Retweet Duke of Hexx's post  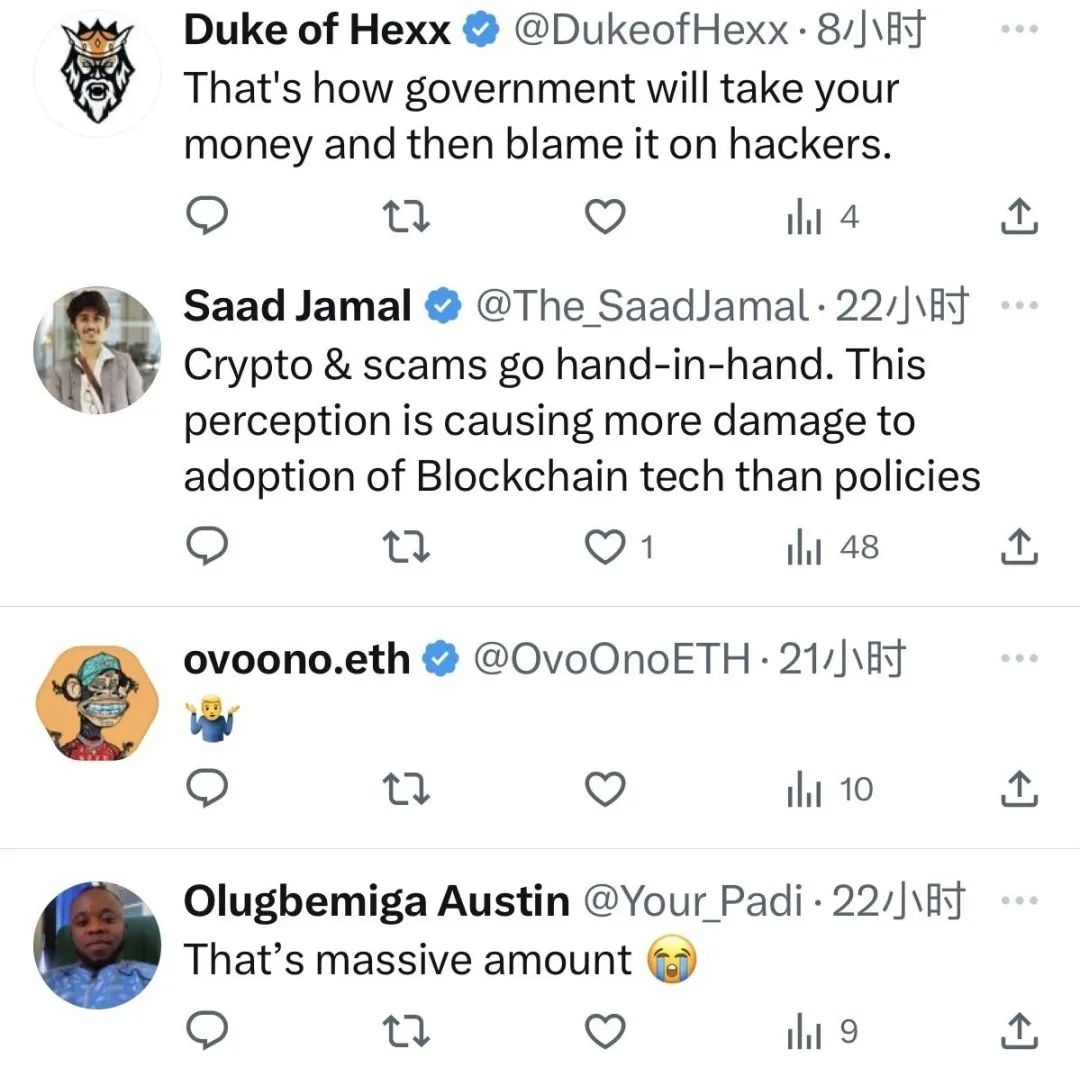coord(407,216)
